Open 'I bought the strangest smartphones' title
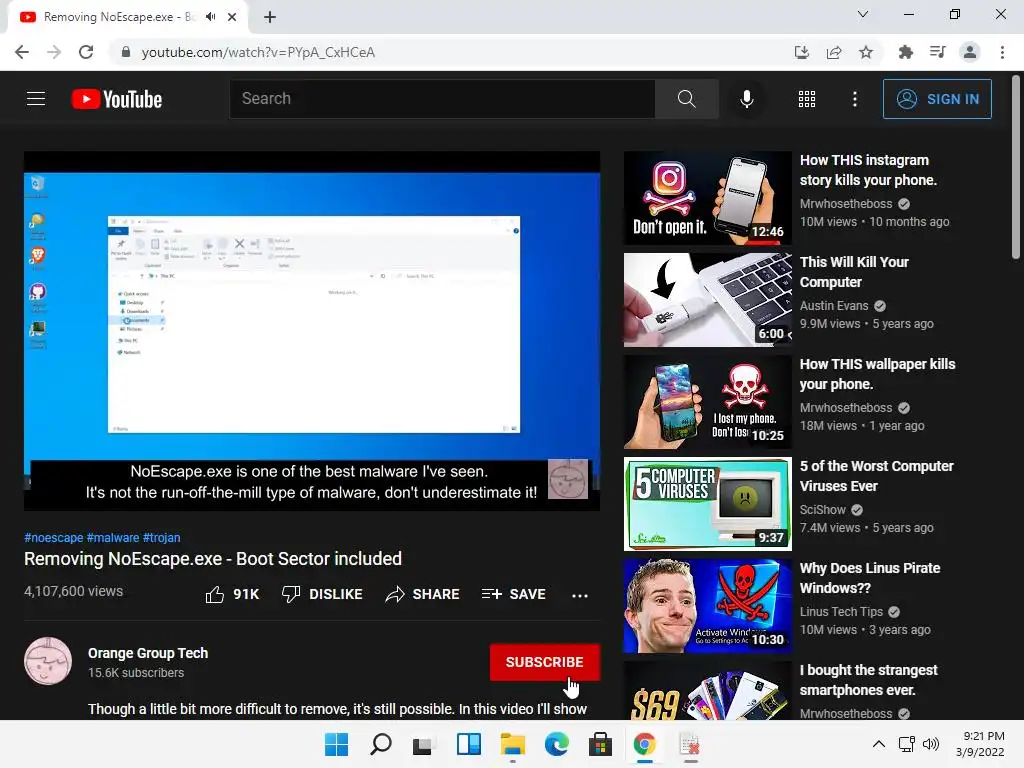The image size is (1024, 768). pyautogui.click(x=869, y=680)
